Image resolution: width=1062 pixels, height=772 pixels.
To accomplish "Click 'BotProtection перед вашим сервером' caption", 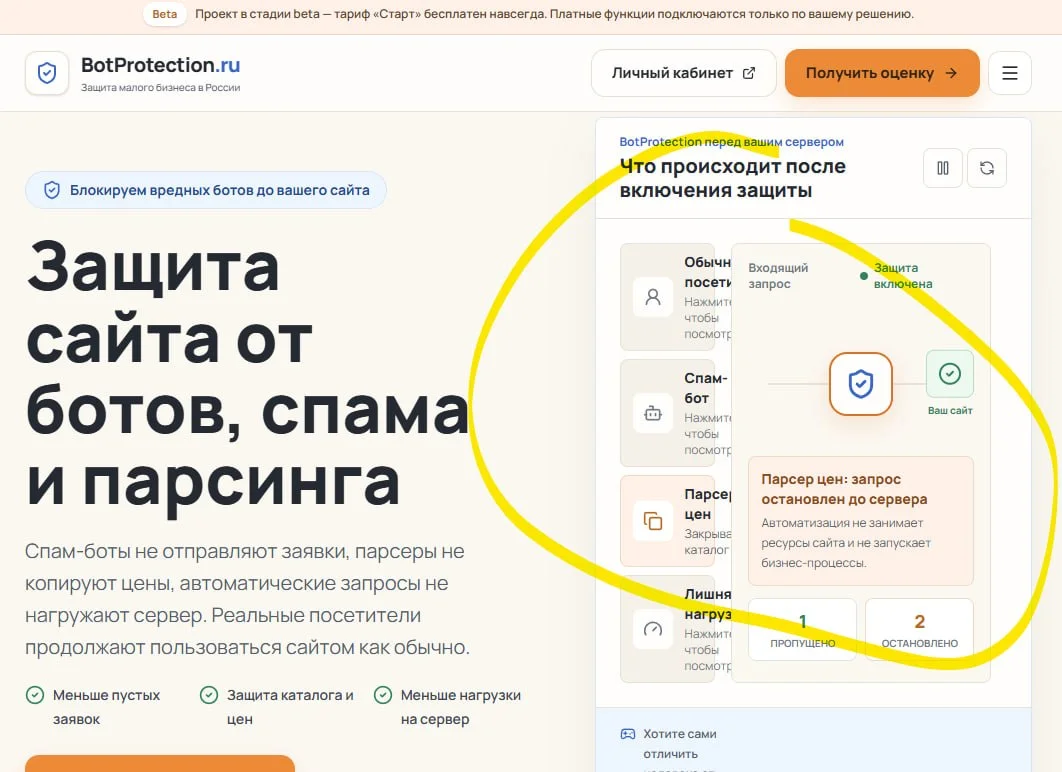I will (731, 142).
